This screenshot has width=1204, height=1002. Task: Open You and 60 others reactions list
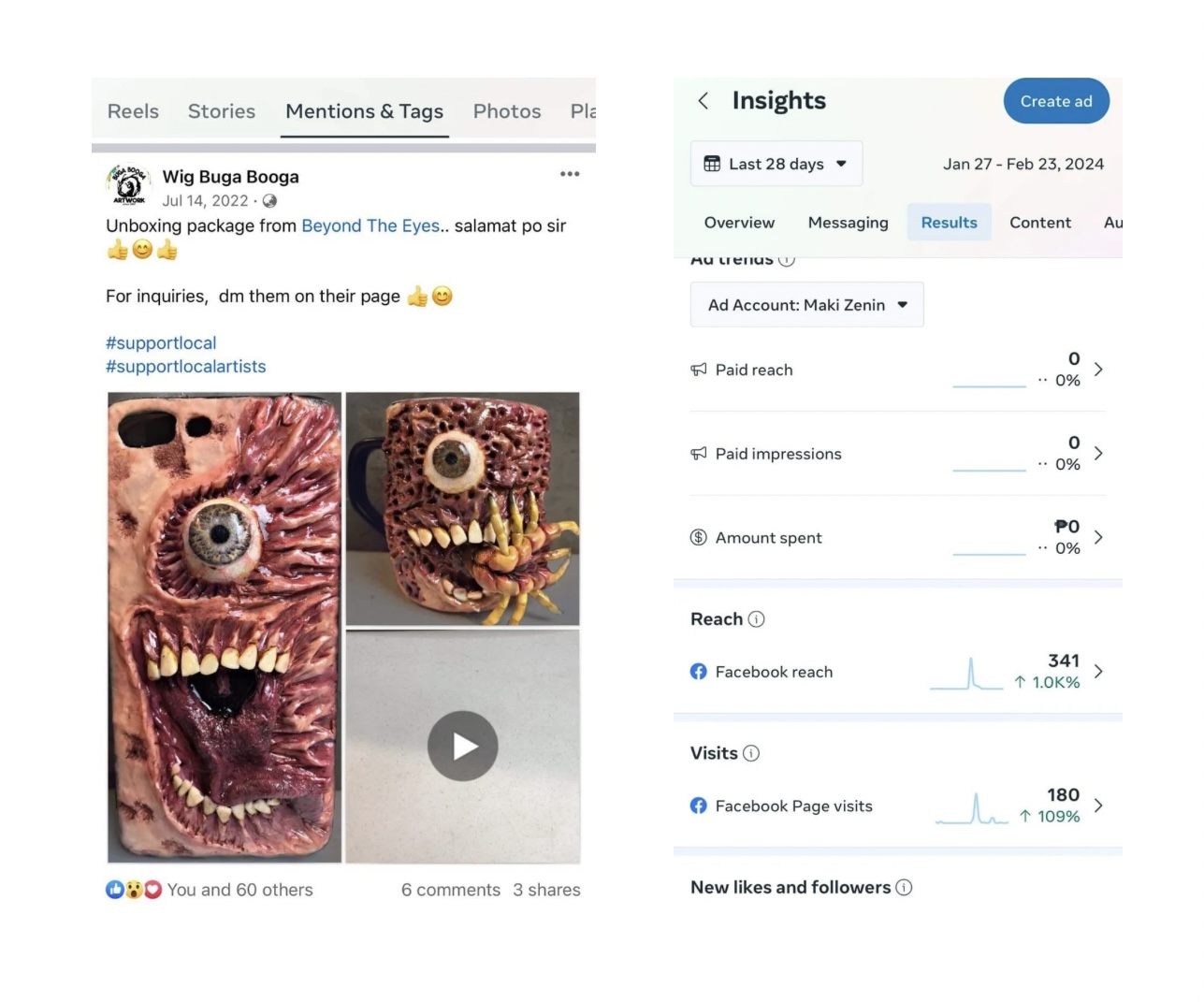240,890
